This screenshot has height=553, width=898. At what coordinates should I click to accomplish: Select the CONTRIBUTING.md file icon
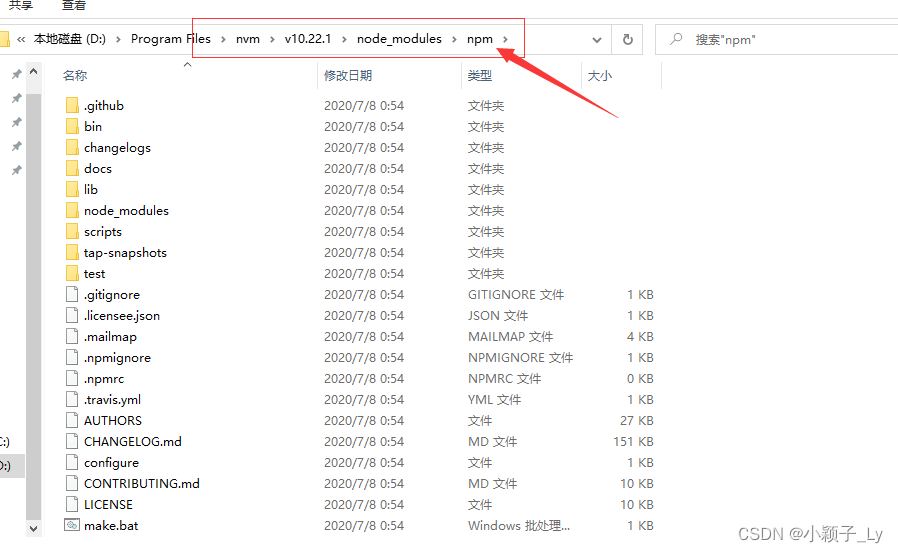point(72,483)
